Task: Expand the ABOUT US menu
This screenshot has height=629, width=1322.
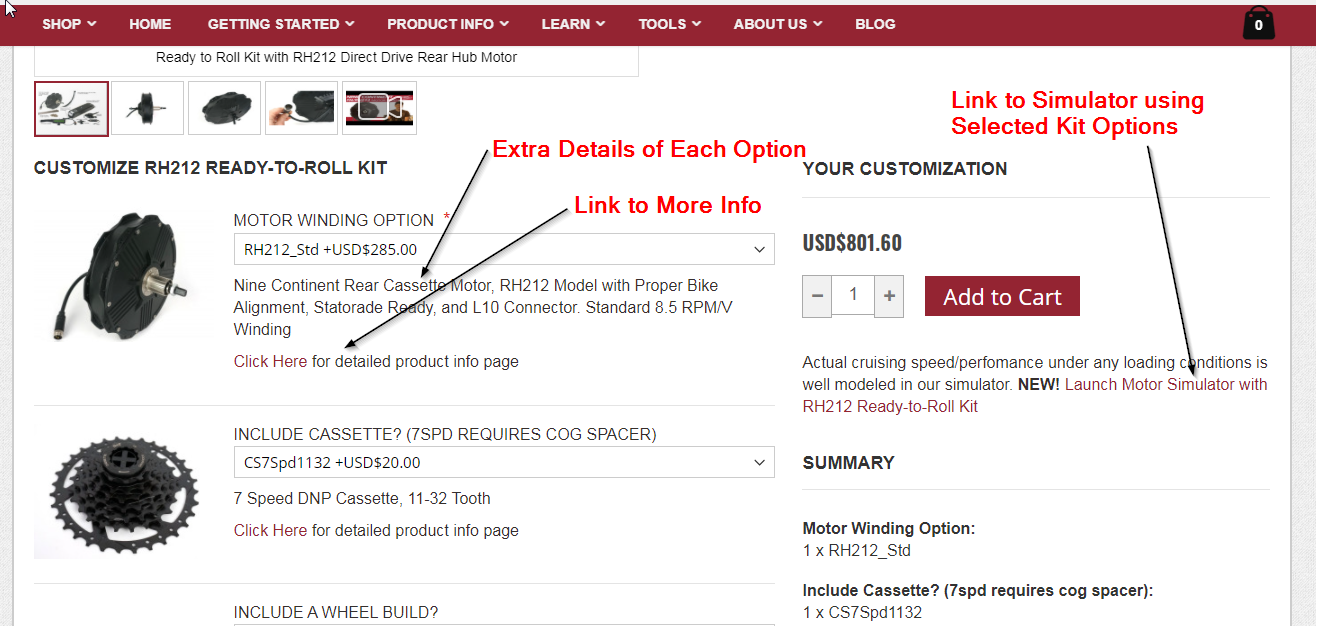Action: coord(778,24)
